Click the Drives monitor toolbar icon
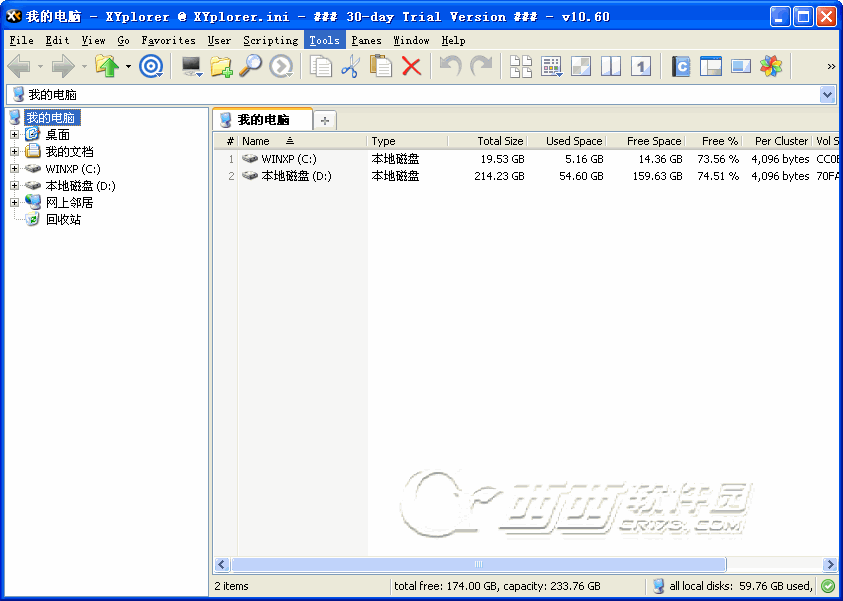Image resolution: width=843 pixels, height=601 pixels. click(x=191, y=67)
